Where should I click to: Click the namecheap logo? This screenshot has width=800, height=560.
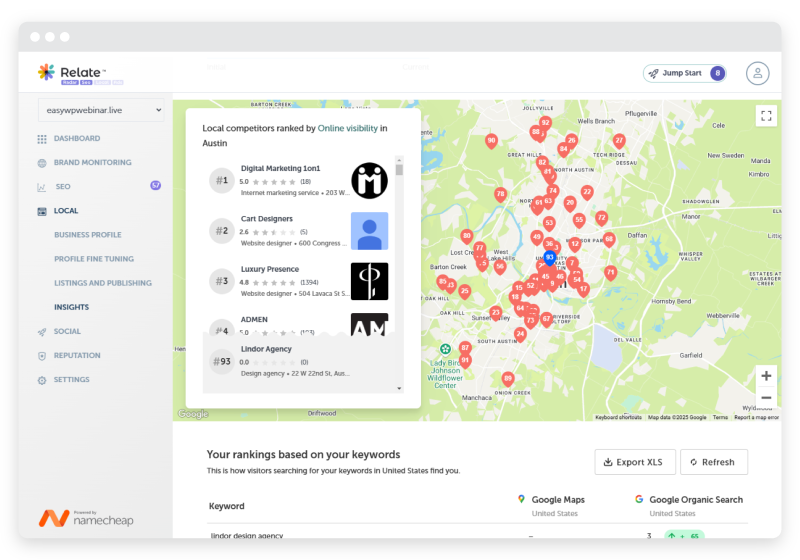point(86,518)
